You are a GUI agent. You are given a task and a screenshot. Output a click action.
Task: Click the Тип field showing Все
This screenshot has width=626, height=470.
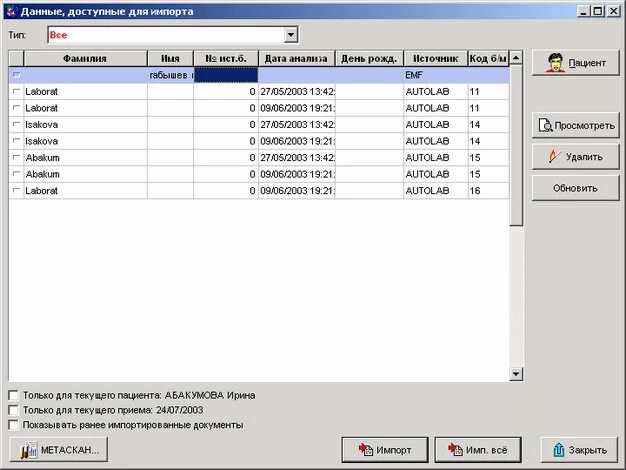click(x=172, y=35)
